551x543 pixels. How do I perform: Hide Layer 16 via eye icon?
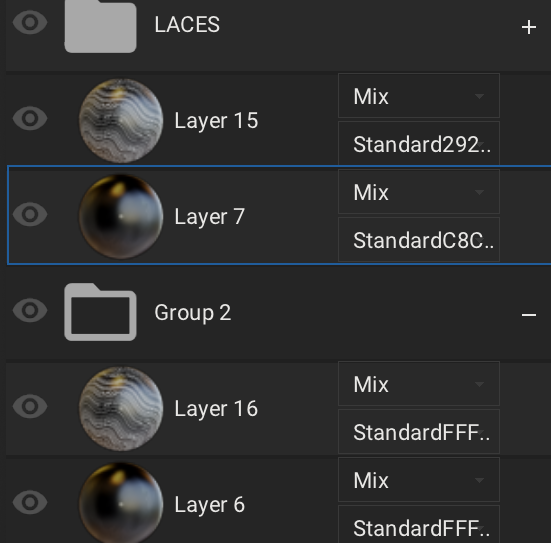point(30,406)
